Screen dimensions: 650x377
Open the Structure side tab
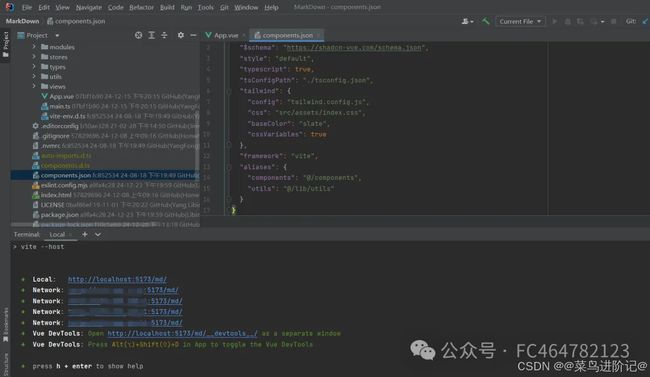tap(5, 364)
